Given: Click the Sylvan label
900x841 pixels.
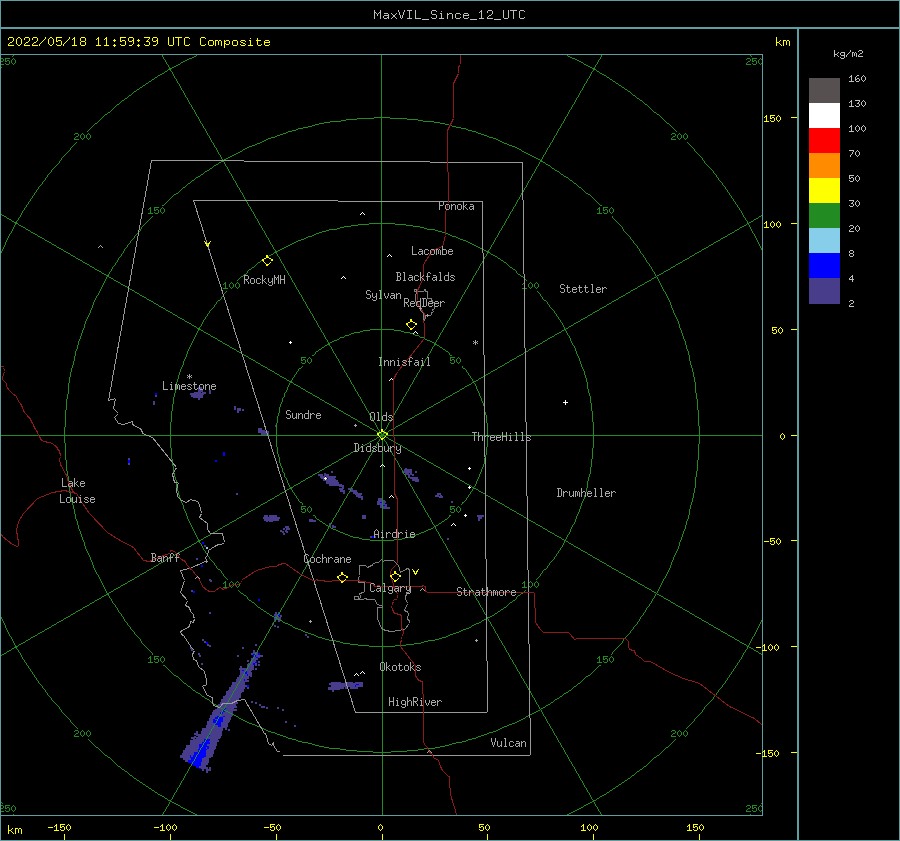Looking at the screenshot, I should pyautogui.click(x=383, y=295).
